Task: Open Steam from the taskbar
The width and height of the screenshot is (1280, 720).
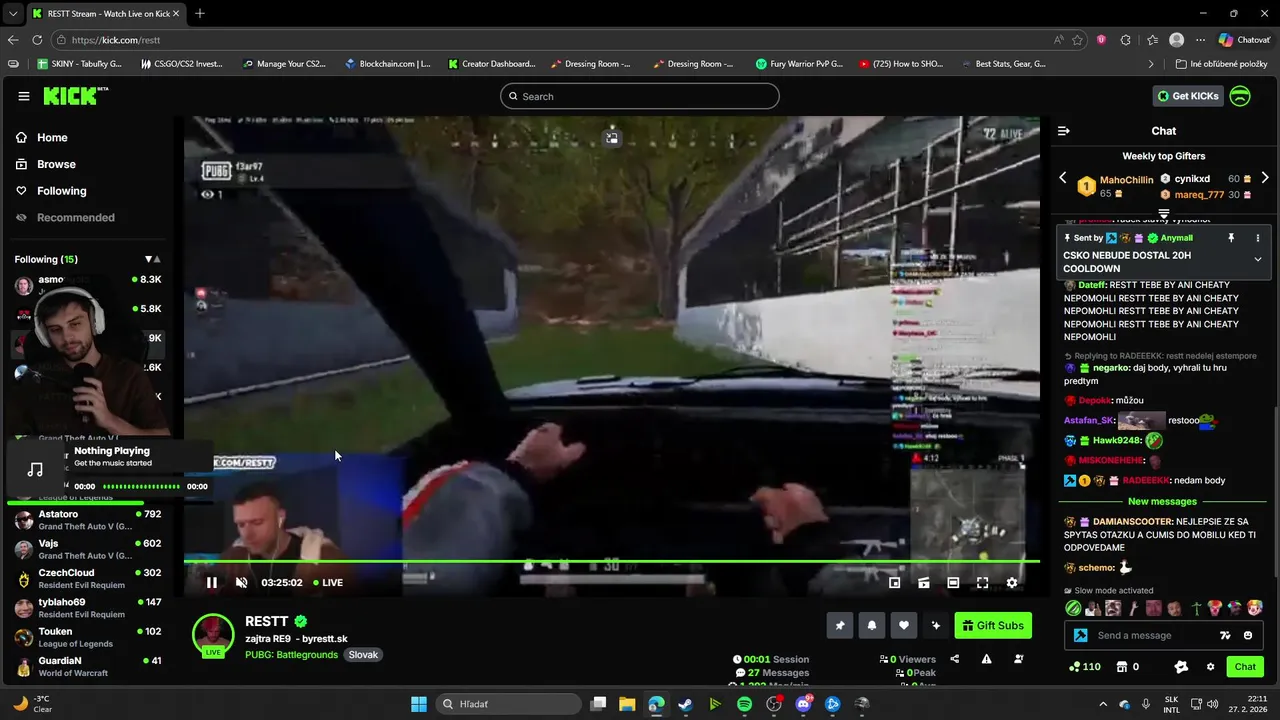Action: (x=685, y=704)
